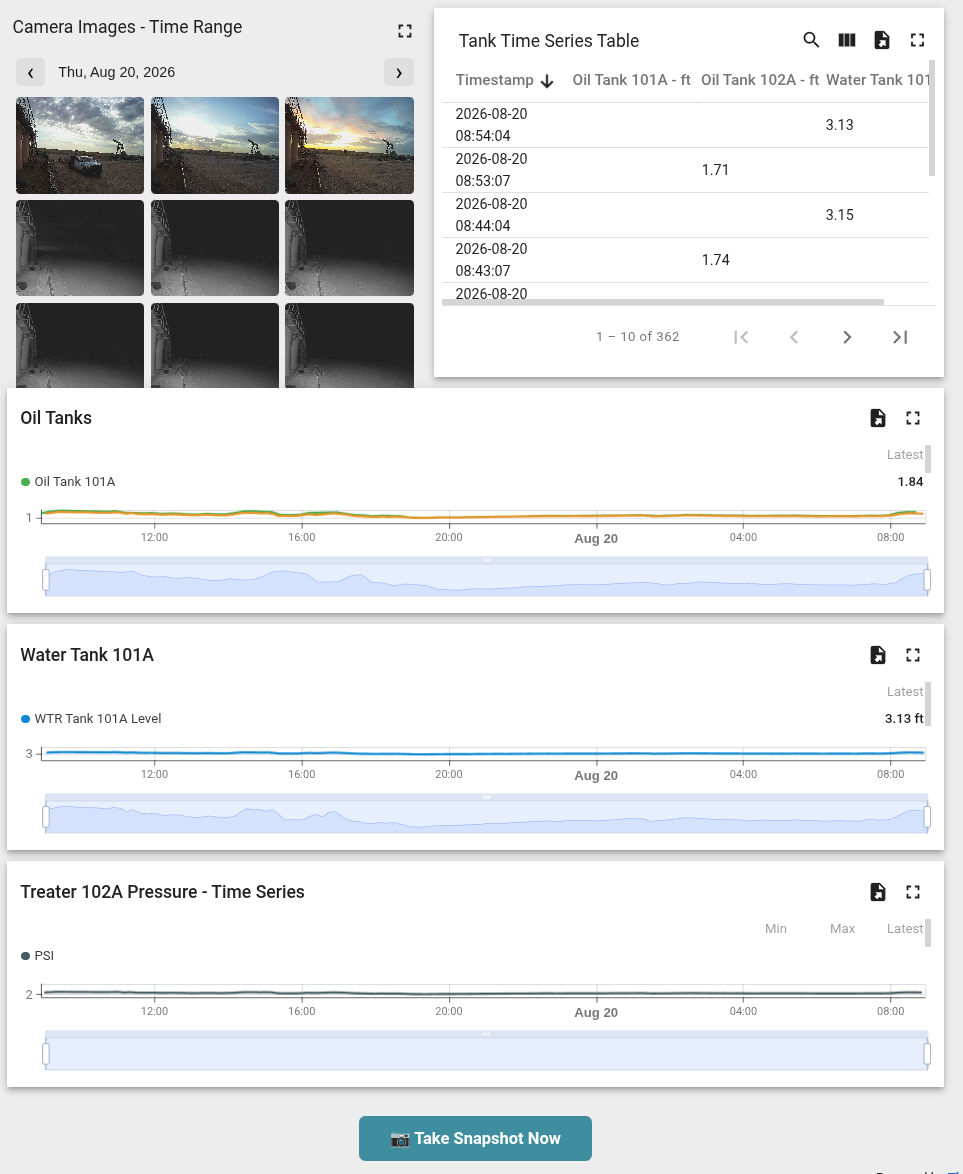Click the date Thu, Aug 20, 2026
The width and height of the screenshot is (963, 1174).
117,73
